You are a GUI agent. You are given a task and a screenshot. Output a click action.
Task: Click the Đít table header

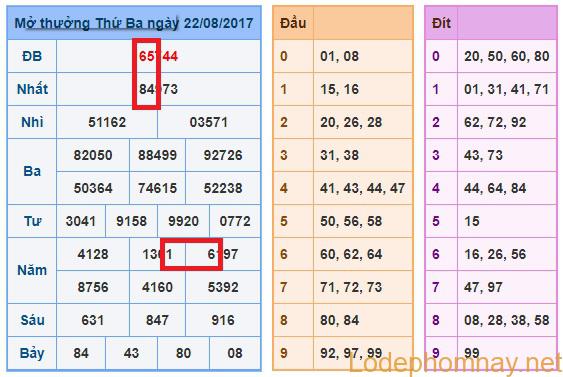(441, 23)
